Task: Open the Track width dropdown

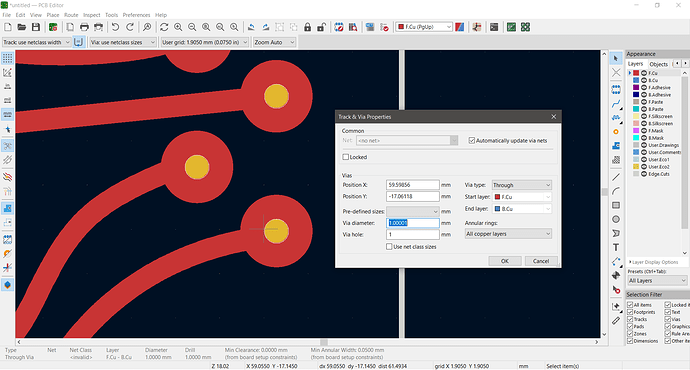Action: point(37,42)
